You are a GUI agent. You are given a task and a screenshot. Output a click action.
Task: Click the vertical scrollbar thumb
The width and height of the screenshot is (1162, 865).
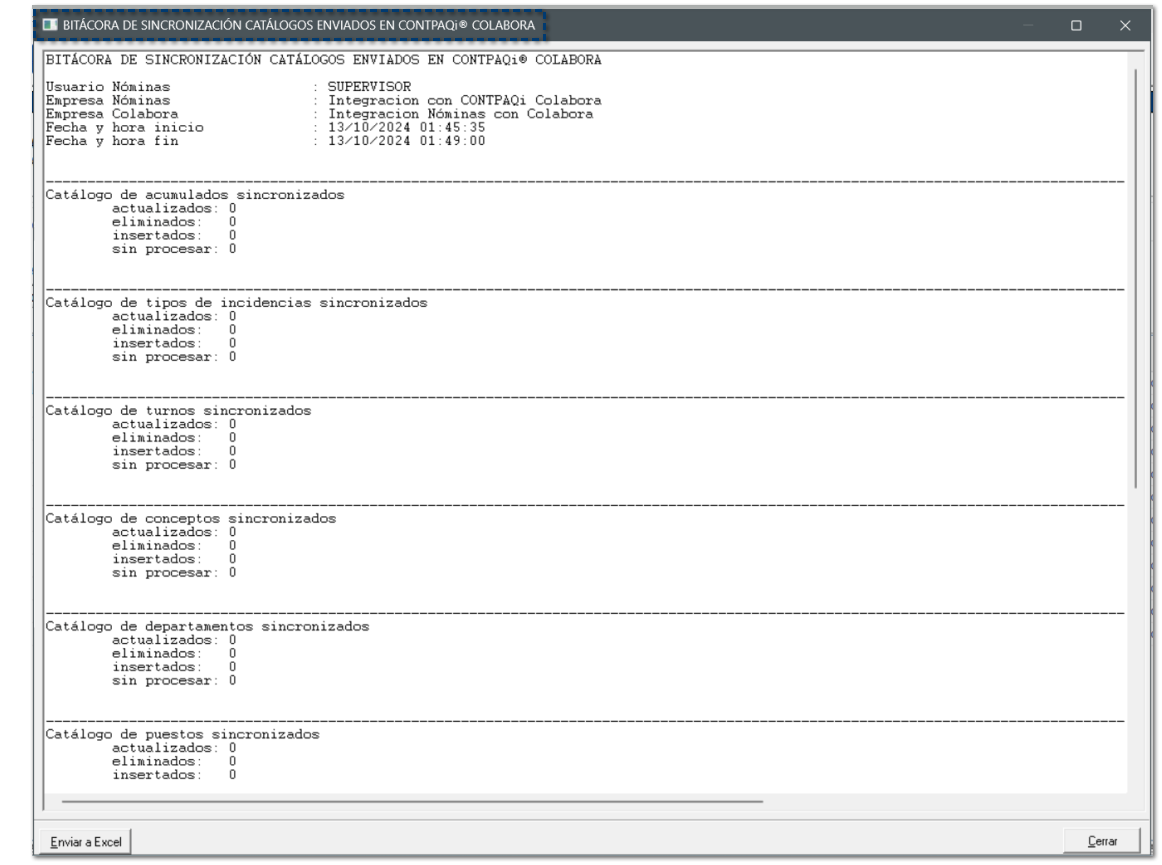(x=1135, y=278)
